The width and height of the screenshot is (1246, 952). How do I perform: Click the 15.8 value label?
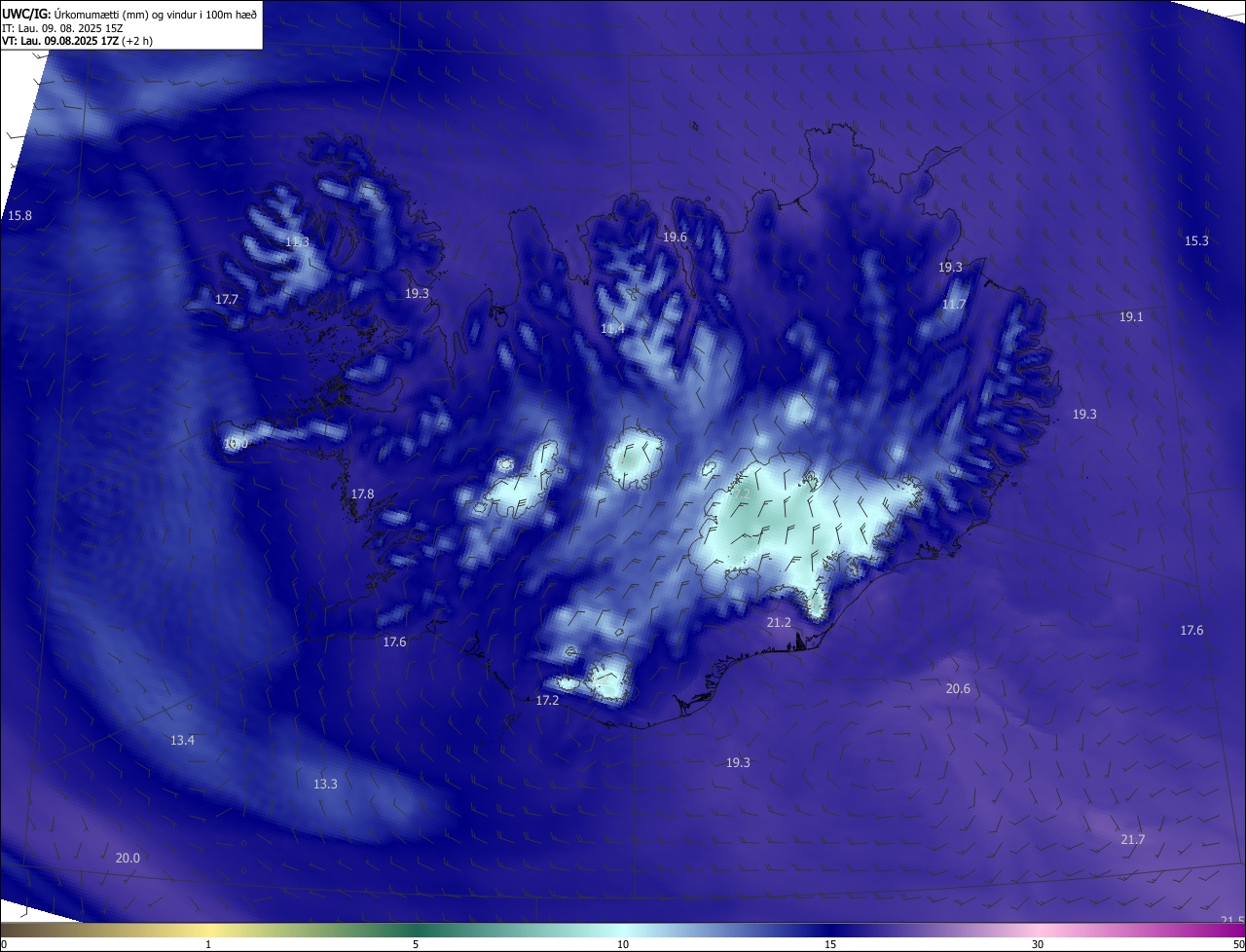19,215
